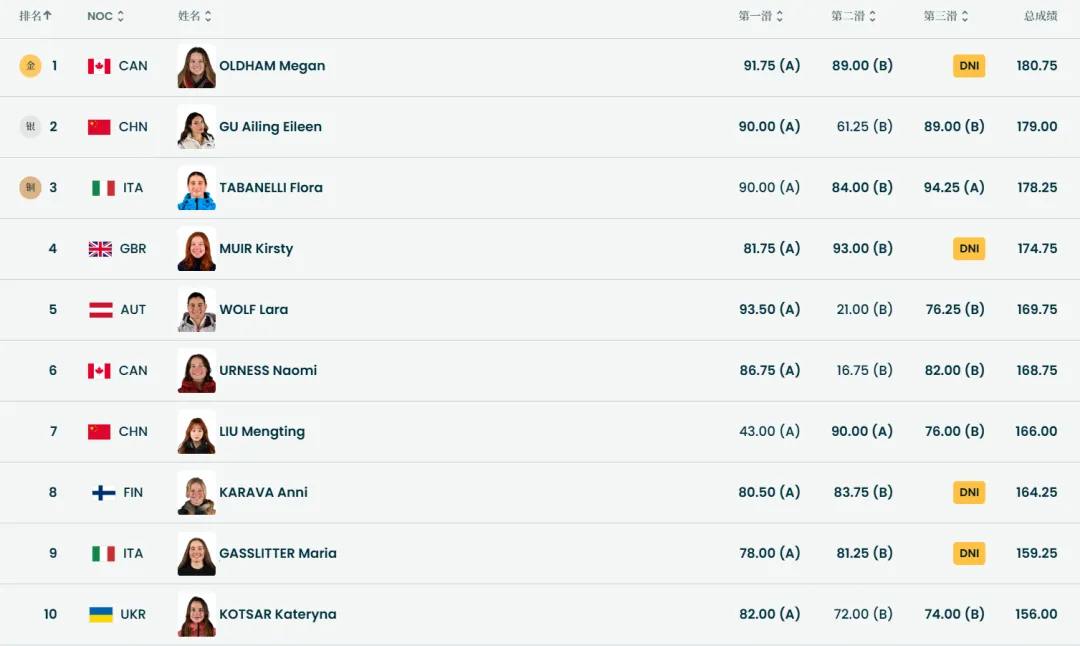Sort by 第三滑 third run score
The height and width of the screenshot is (646, 1080).
tap(946, 16)
